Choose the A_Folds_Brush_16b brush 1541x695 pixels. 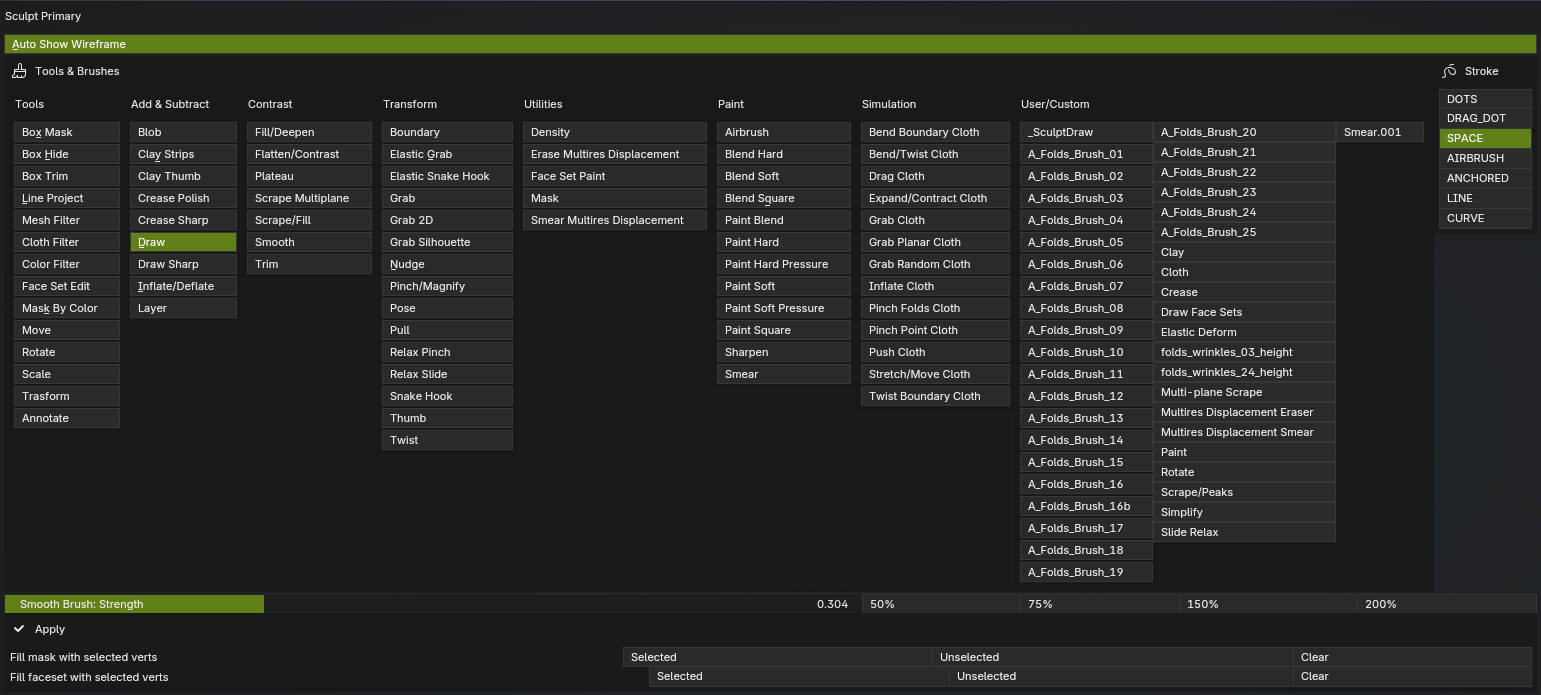coord(1087,506)
